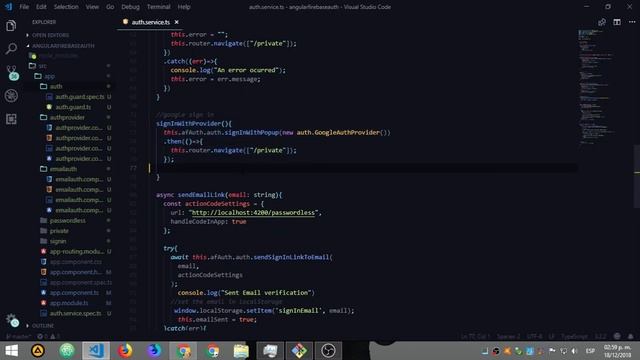Click the feedback smiley in status bar
The width and height of the screenshot is (640, 360).
tap(617, 337)
